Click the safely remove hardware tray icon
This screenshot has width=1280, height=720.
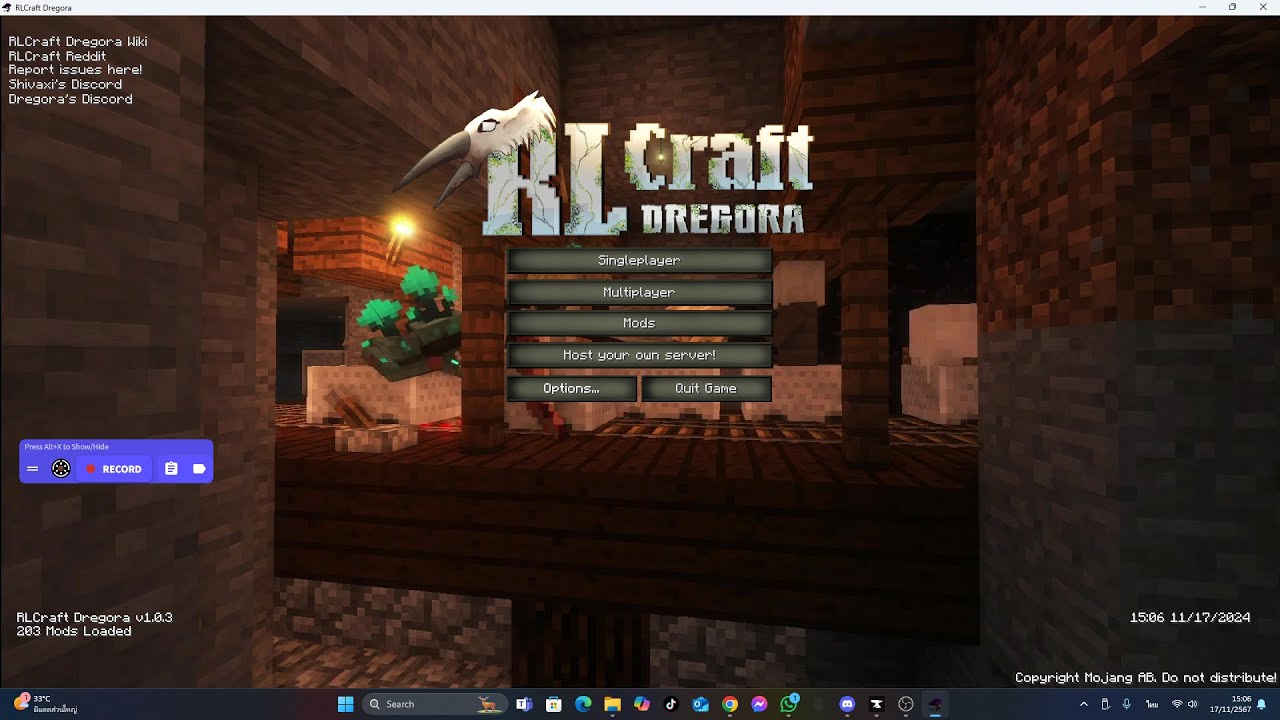[1105, 704]
